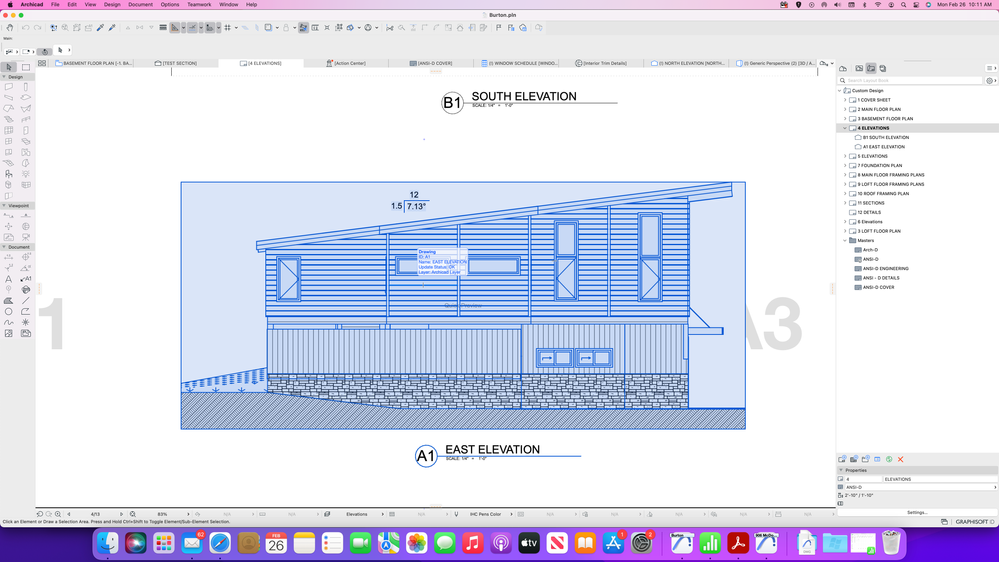Select the Figure tool
Viewport: 999px width, 562px height.
tap(9, 333)
